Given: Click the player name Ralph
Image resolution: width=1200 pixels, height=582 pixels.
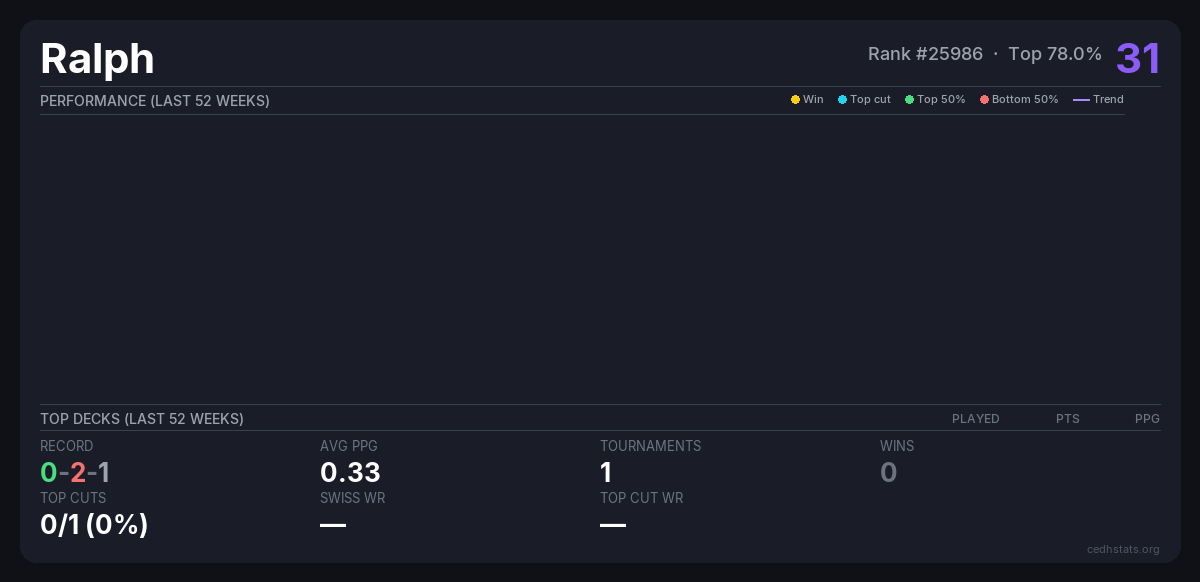Looking at the screenshot, I should point(97,59).
